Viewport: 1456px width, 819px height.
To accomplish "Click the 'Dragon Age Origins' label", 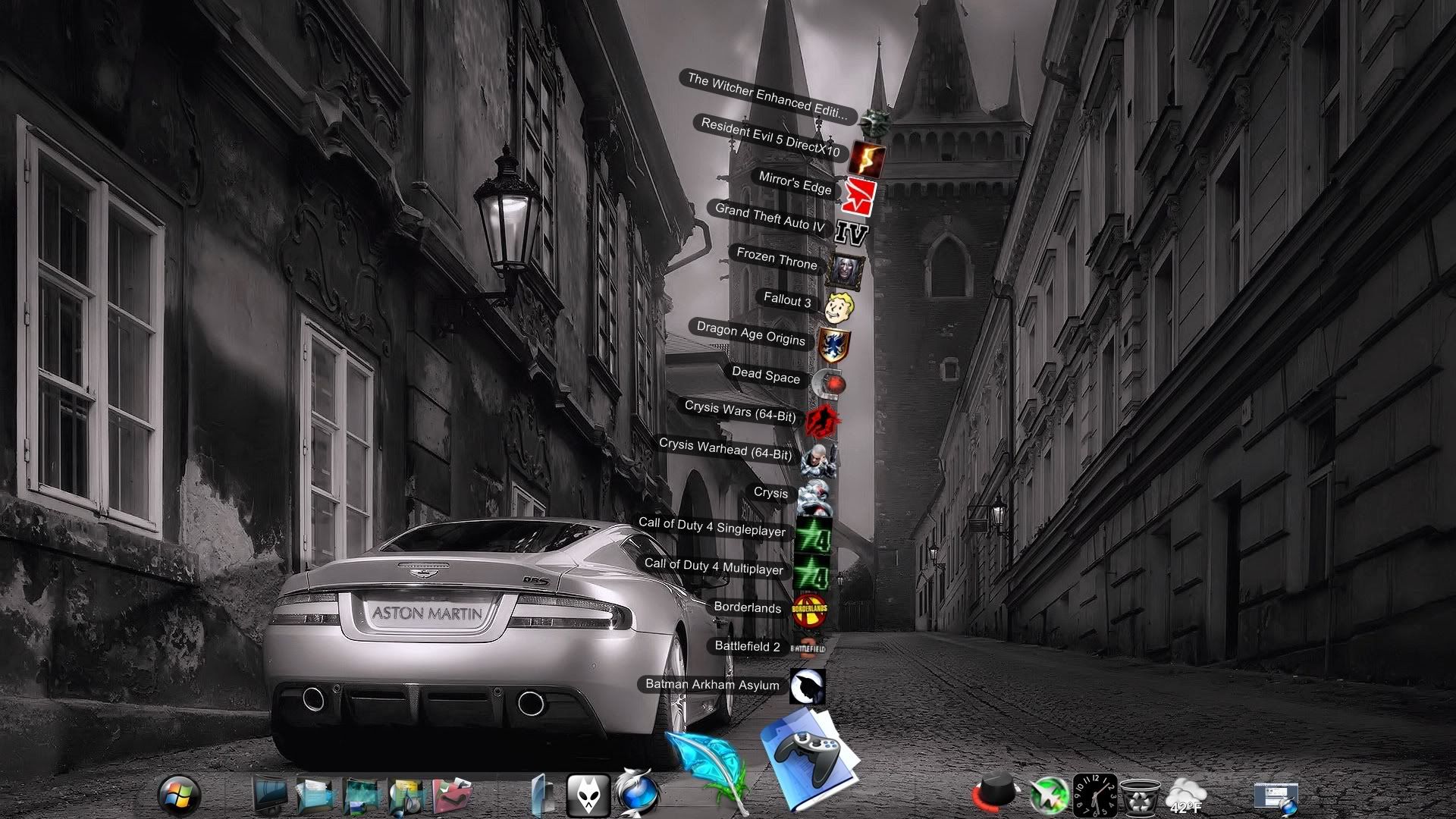I will point(751,333).
